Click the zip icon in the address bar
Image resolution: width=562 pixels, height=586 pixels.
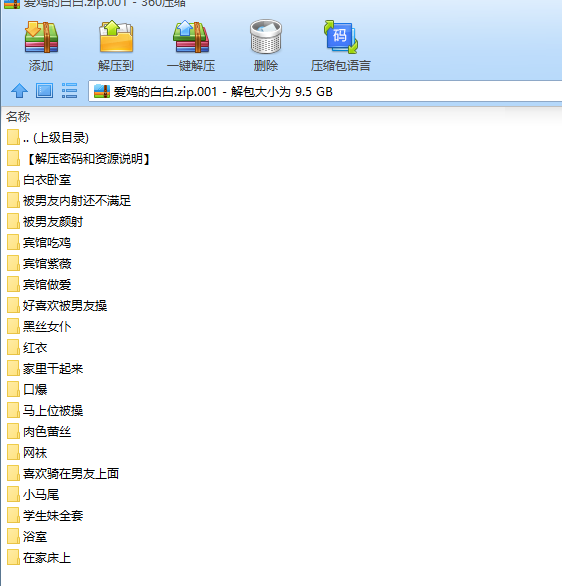(102, 91)
